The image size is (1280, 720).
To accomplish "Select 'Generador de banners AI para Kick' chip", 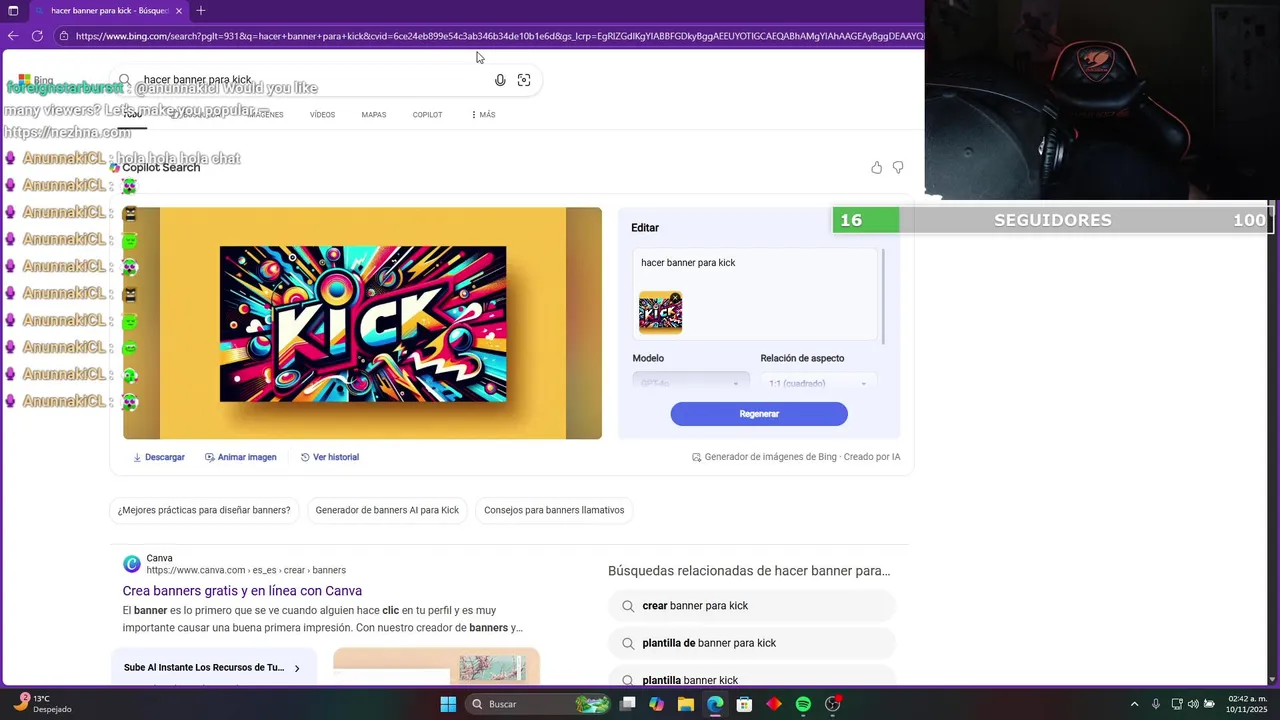I will 387,510.
